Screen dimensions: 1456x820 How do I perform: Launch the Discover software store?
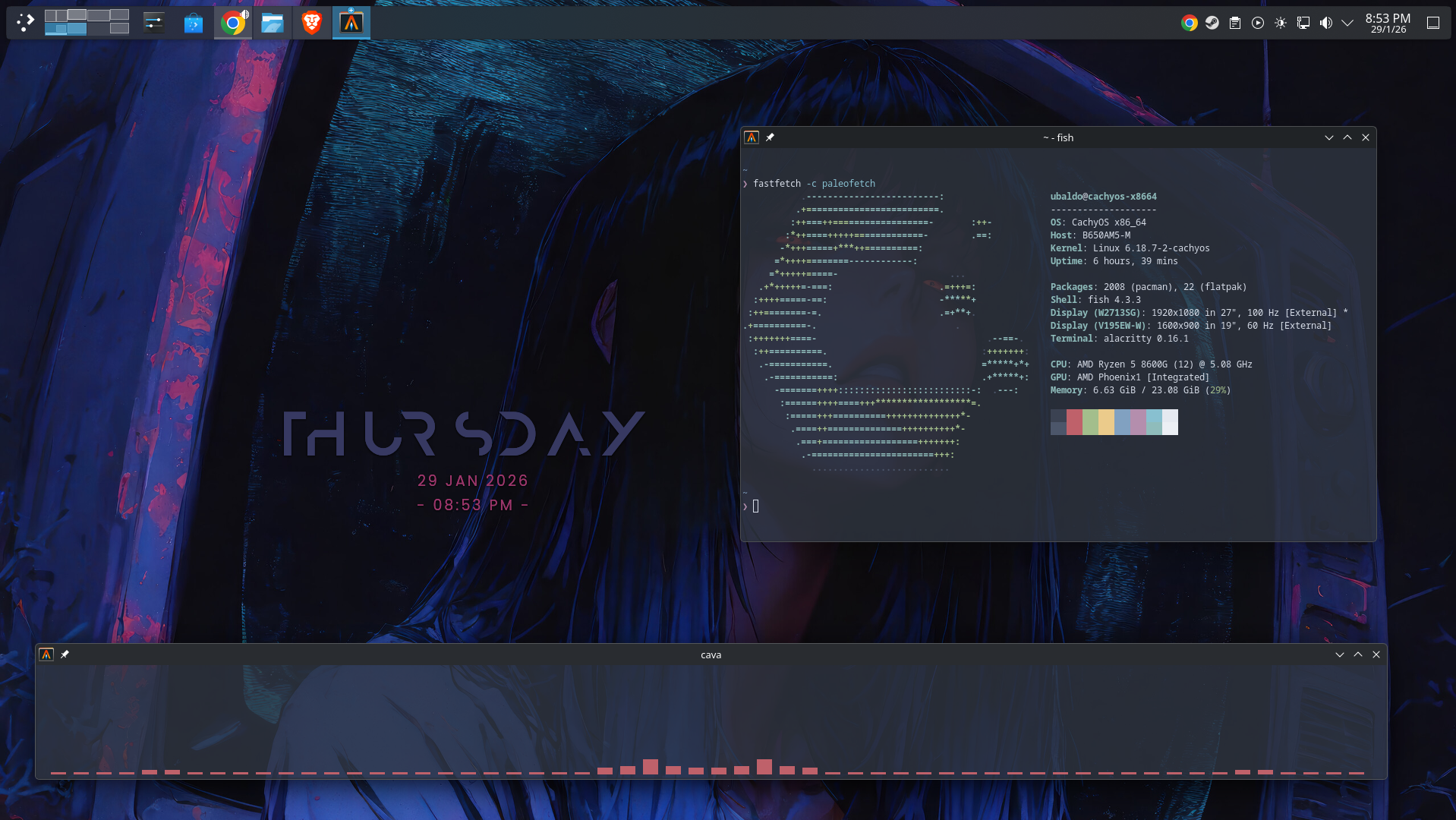(x=194, y=23)
